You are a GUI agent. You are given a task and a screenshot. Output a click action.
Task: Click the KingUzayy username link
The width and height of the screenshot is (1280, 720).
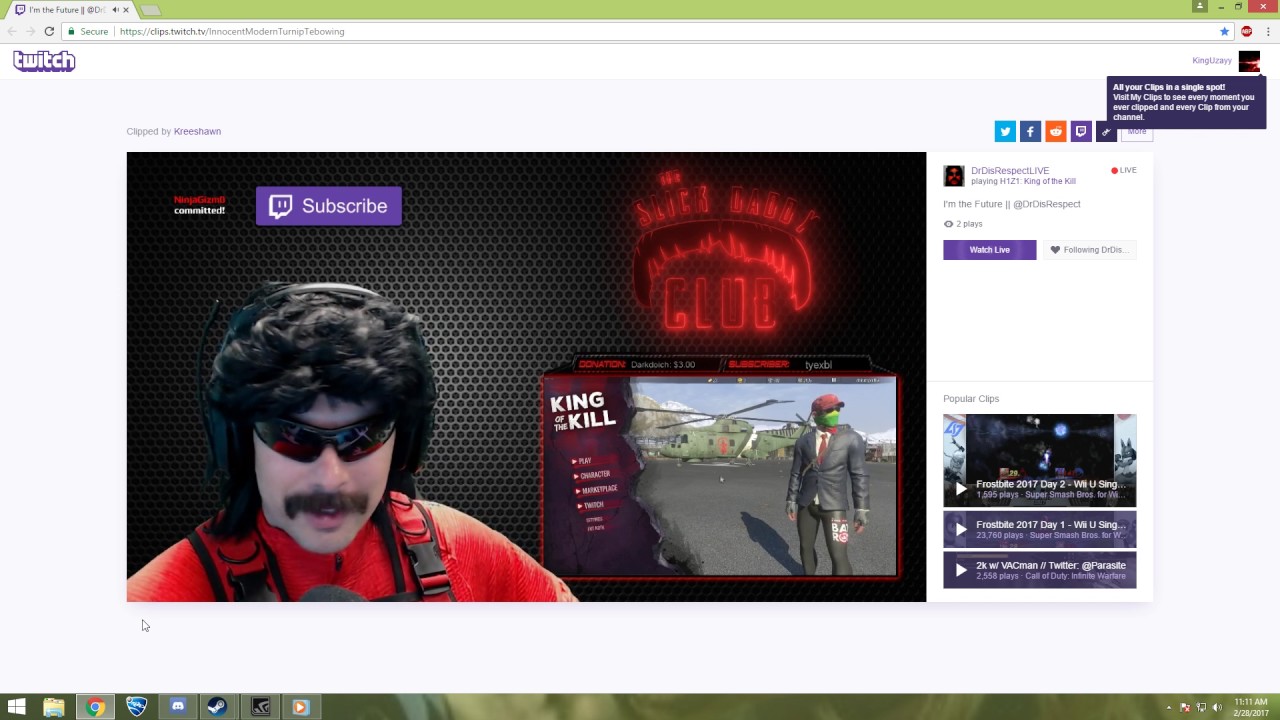[1212, 61]
